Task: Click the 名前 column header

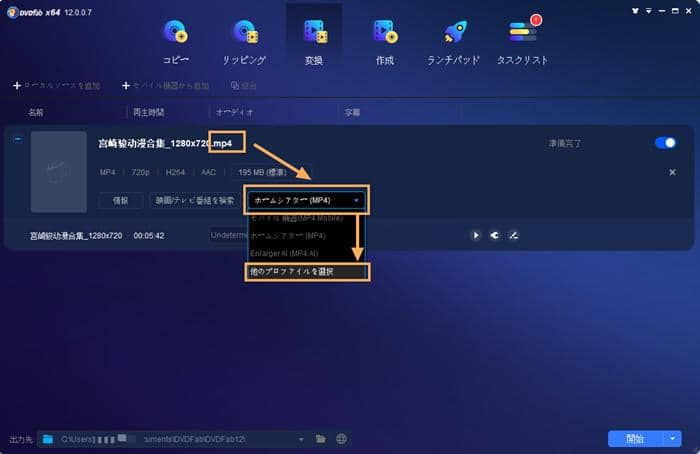Action: click(36, 112)
